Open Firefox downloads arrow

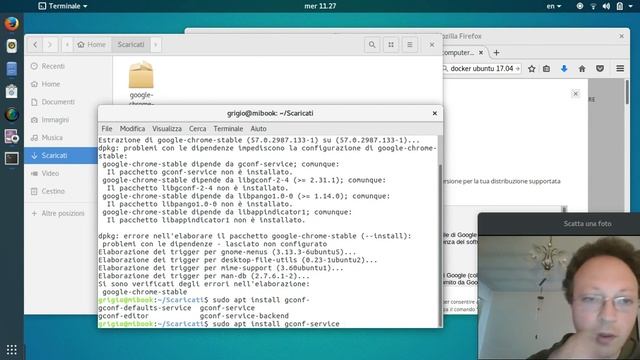tap(564, 69)
